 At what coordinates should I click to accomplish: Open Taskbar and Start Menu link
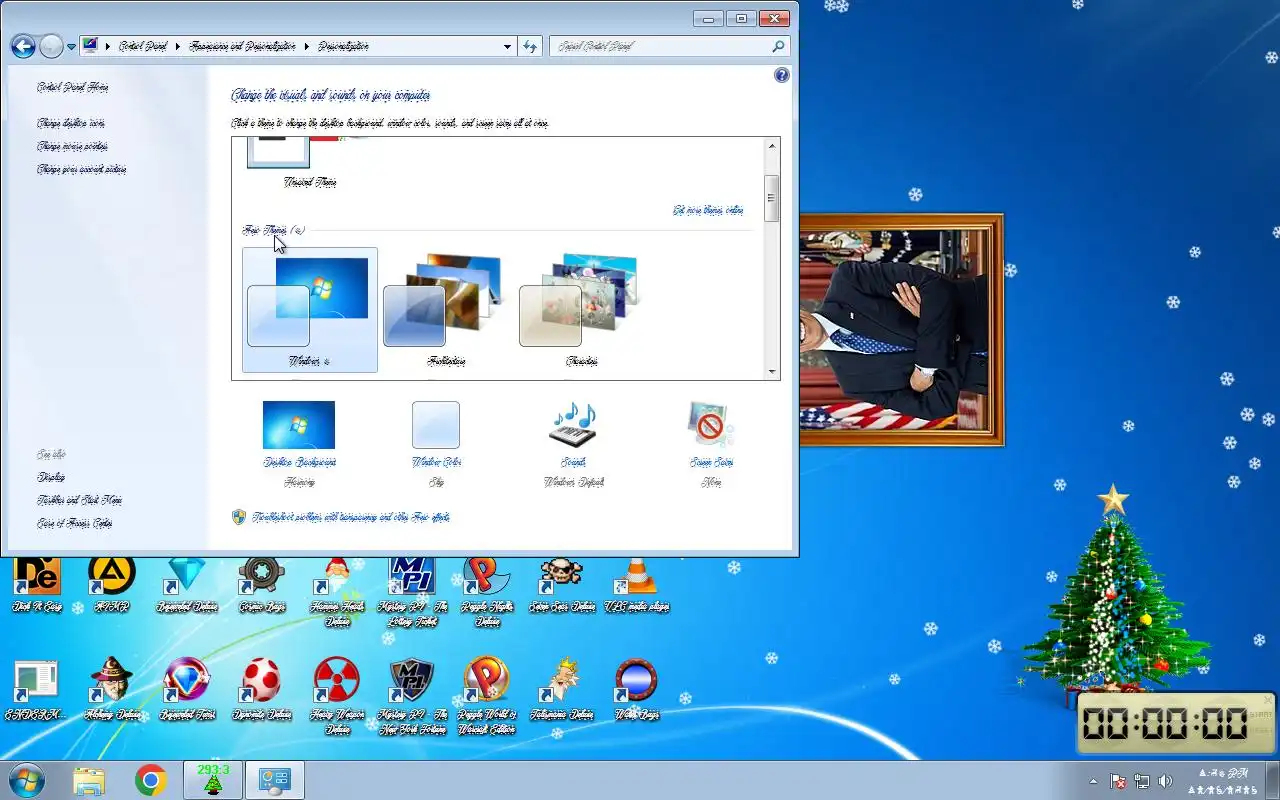click(79, 500)
